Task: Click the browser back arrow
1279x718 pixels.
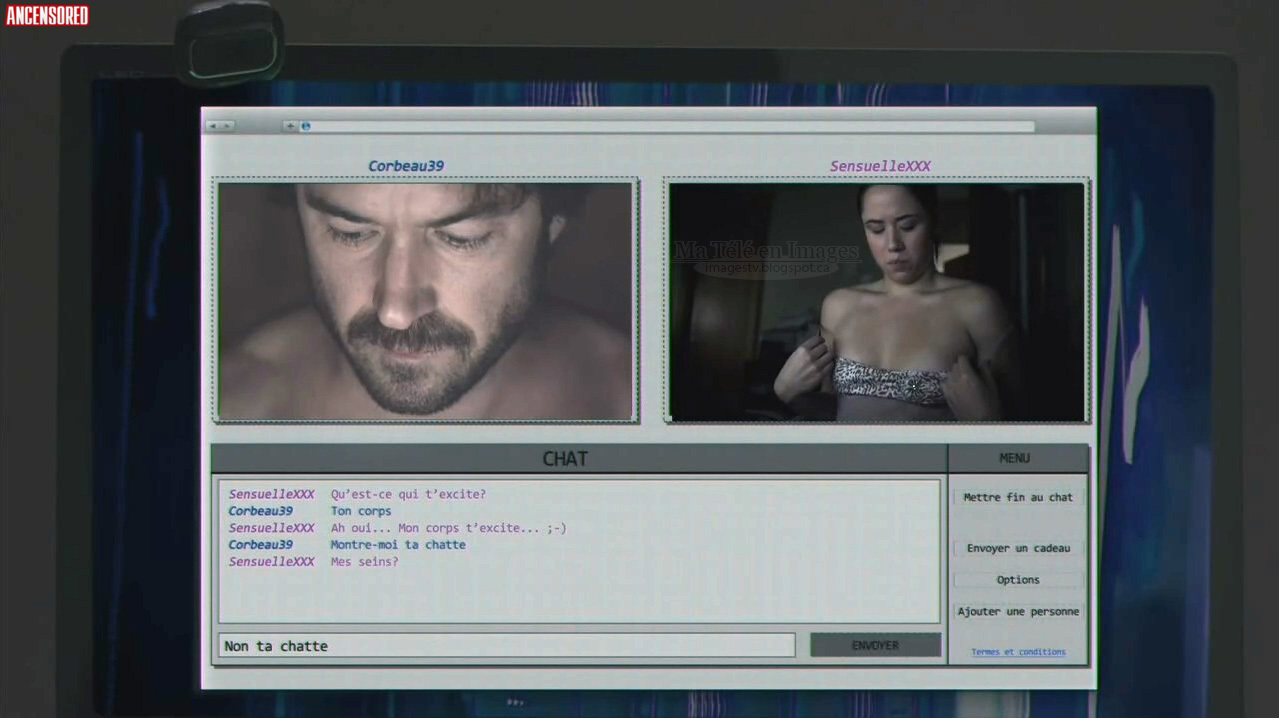Action: [213, 126]
